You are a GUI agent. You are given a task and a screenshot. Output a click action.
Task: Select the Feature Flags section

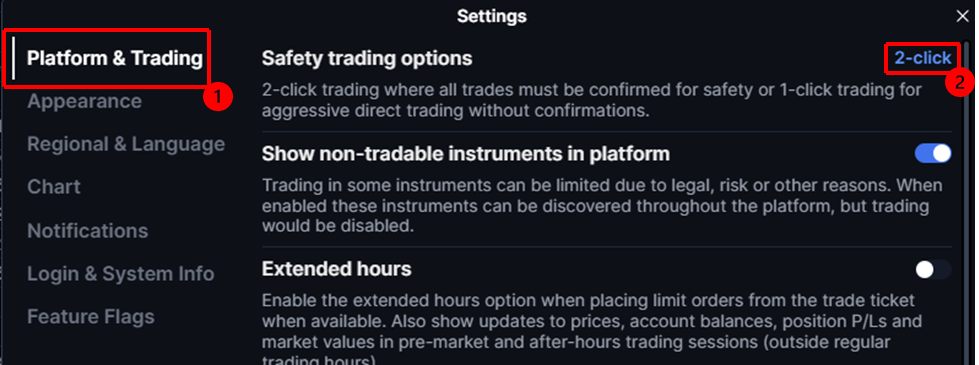click(x=91, y=317)
